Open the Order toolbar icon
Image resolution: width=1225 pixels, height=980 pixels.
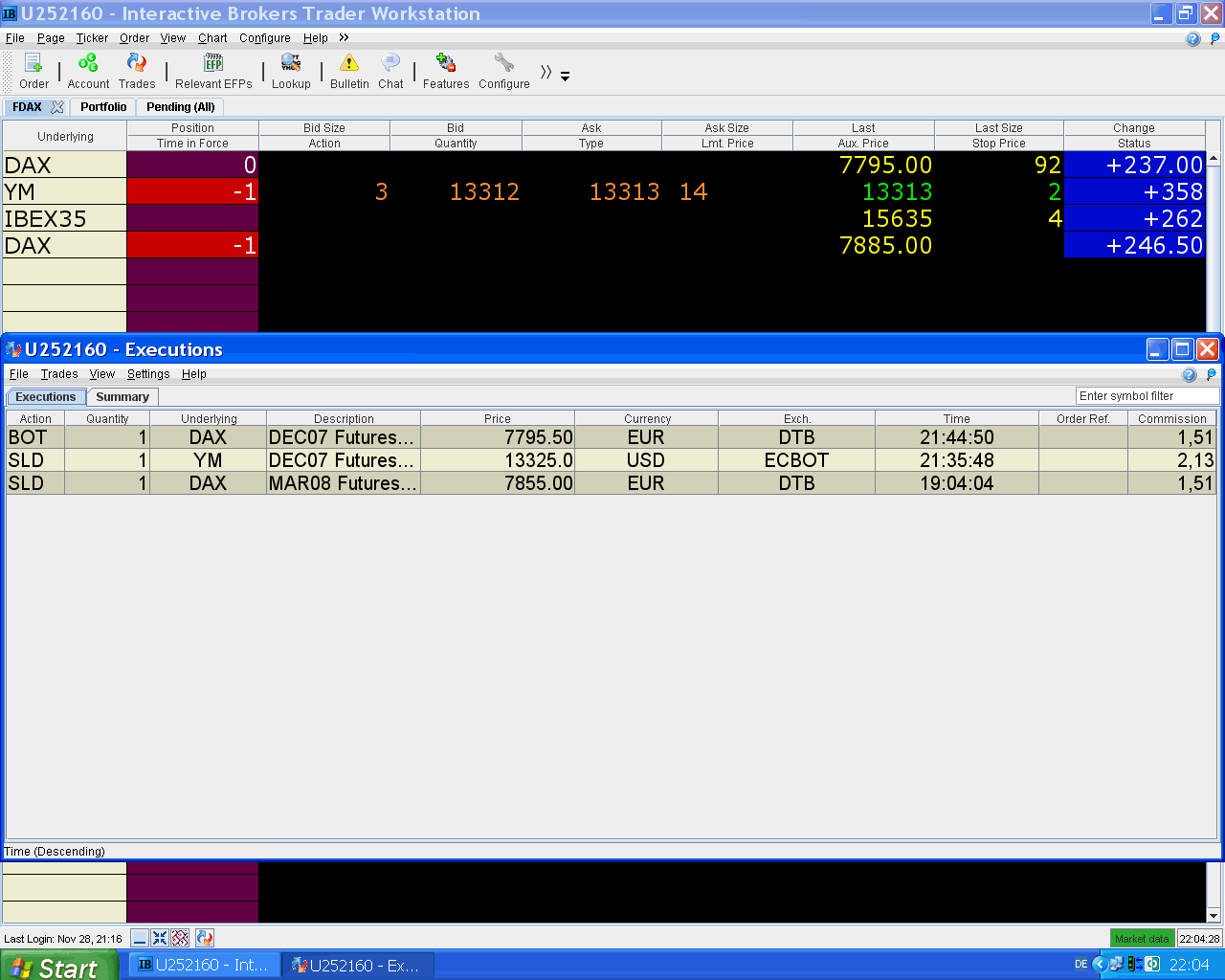[33, 72]
